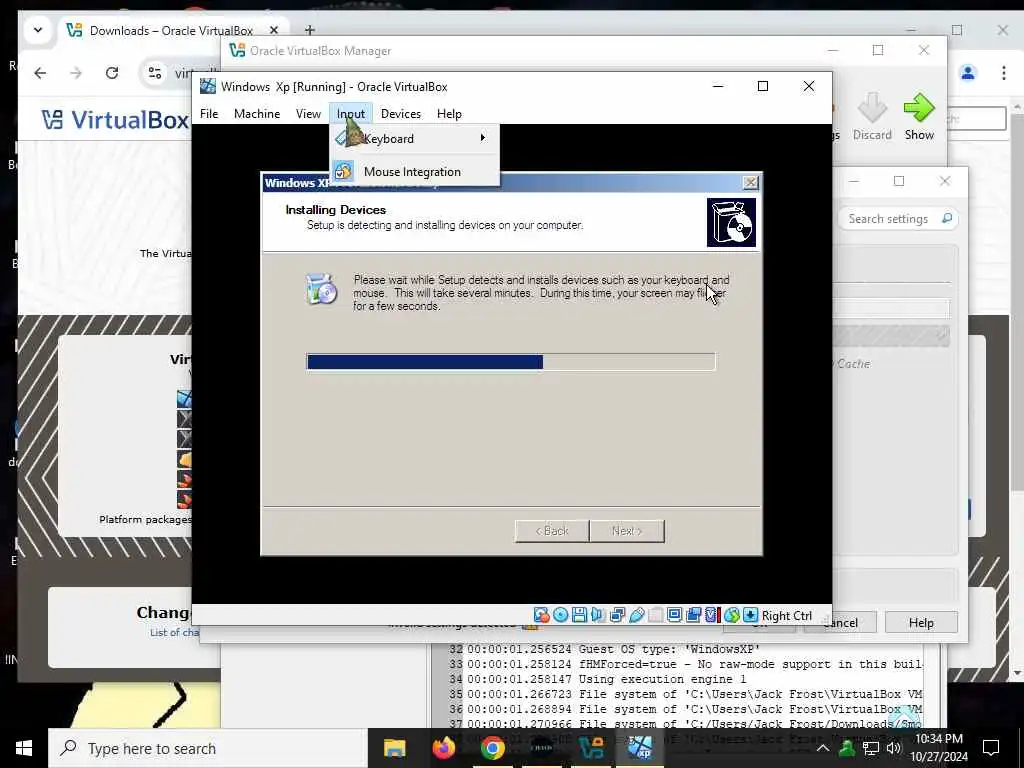Open the taskbar clock showing 10:34 PM
This screenshot has width=1024, height=768.
coord(939,748)
